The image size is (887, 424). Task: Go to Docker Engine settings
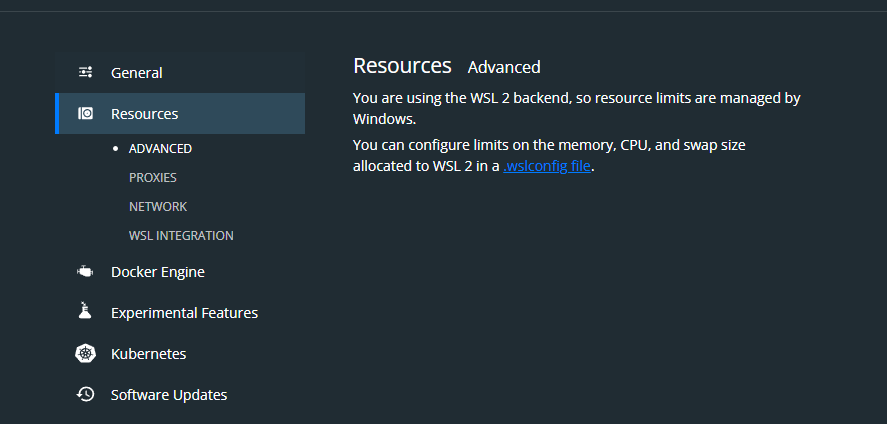[158, 272]
